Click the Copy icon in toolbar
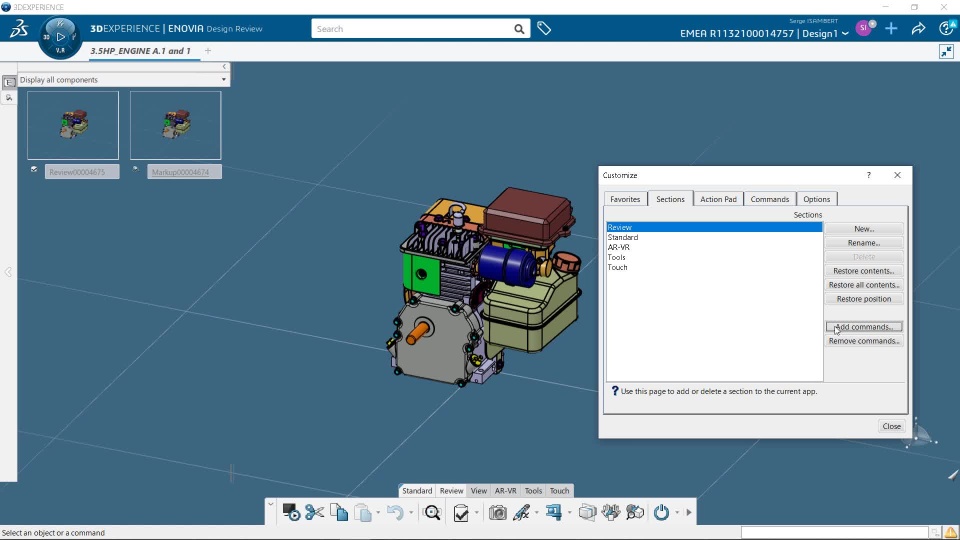The image size is (960, 540). [x=339, y=512]
